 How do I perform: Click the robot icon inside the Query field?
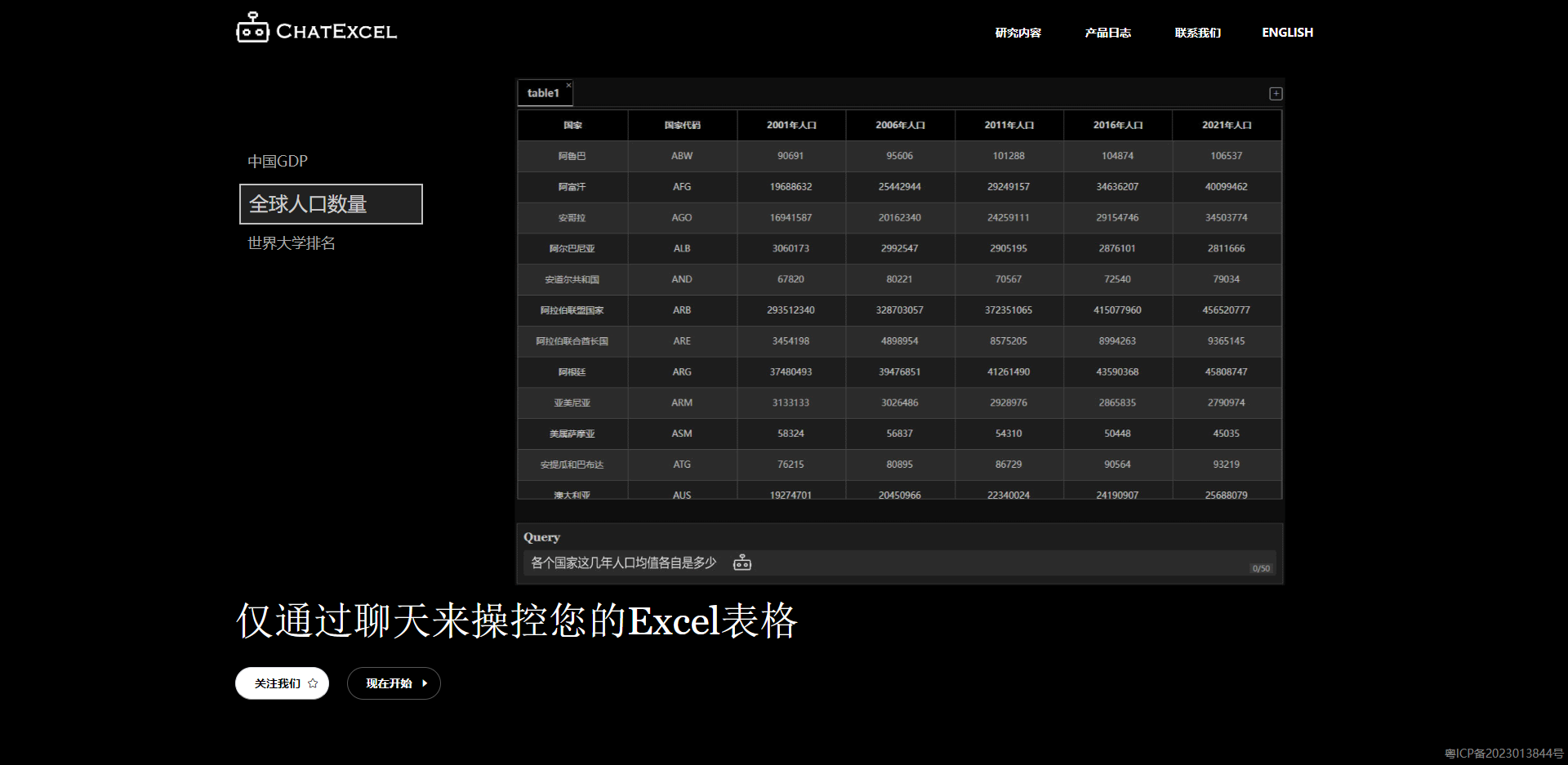[742, 563]
